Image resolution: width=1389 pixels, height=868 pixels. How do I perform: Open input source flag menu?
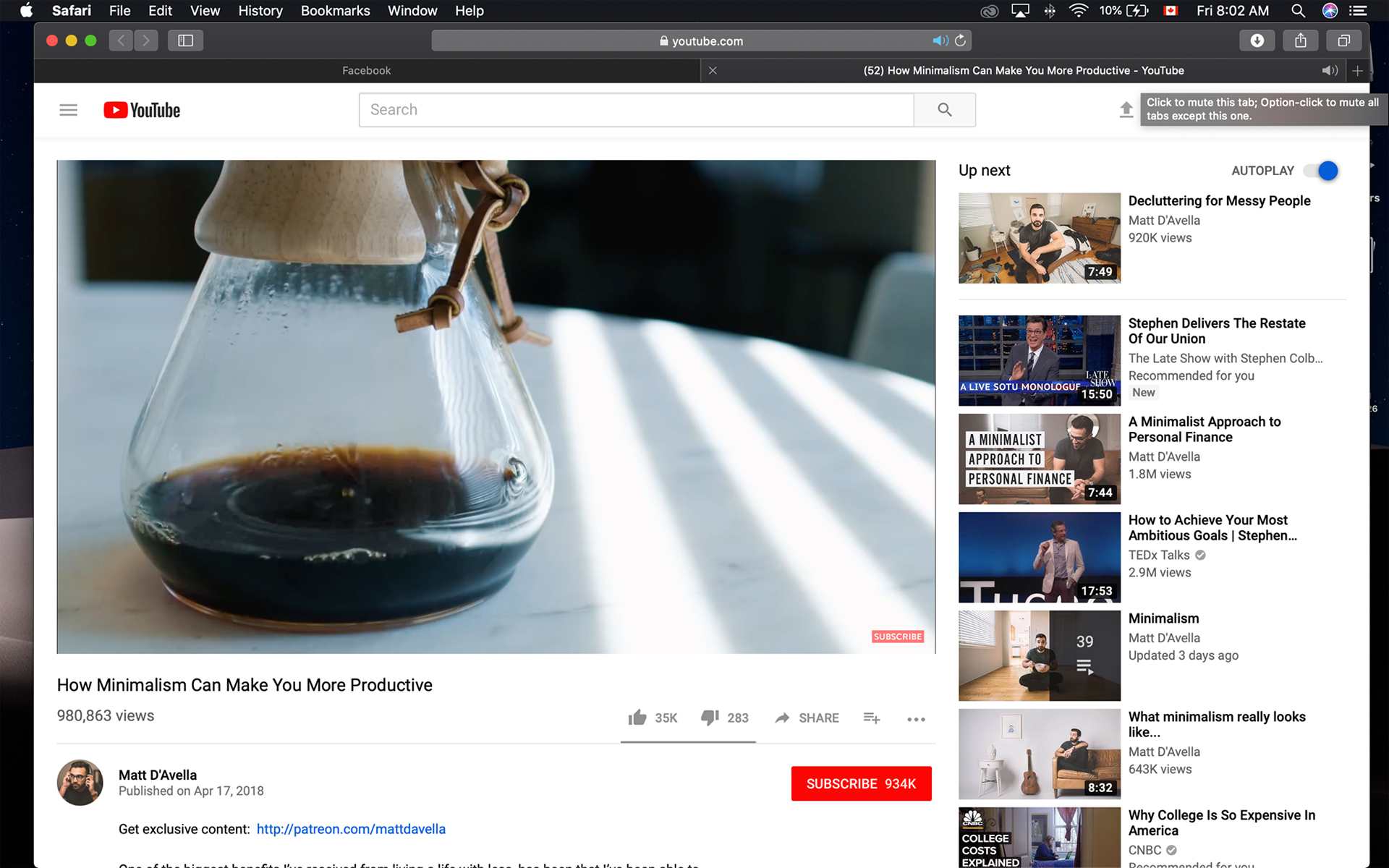[x=1171, y=11]
